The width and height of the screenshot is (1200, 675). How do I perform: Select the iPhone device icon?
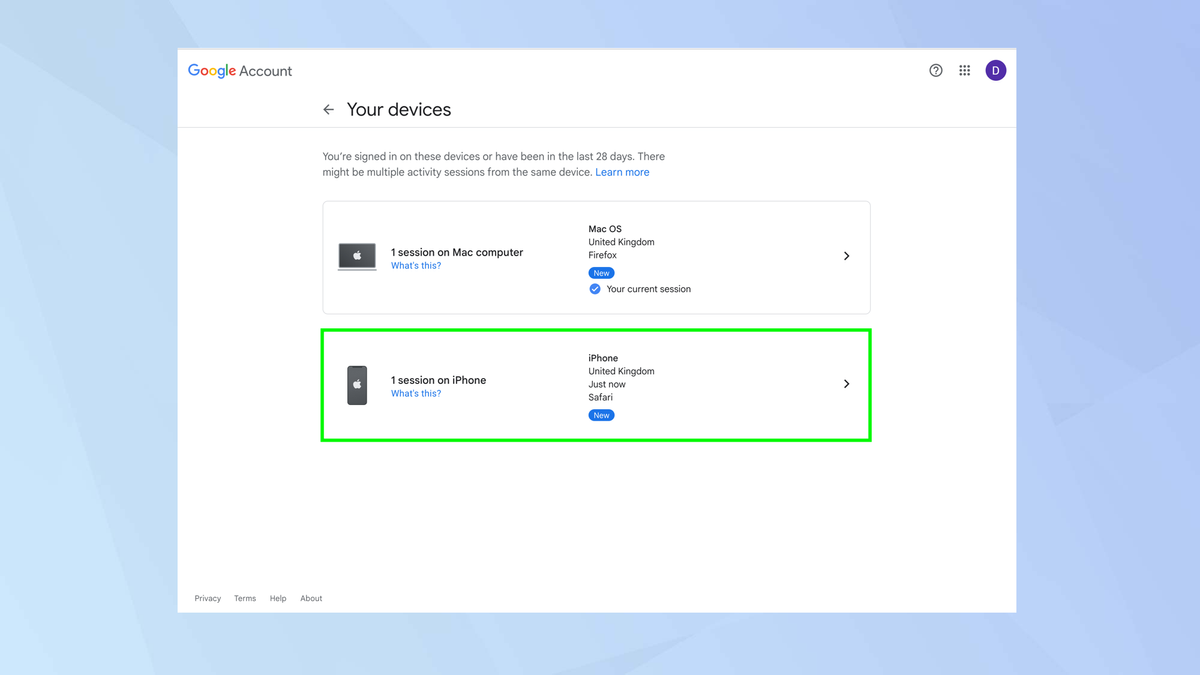[x=357, y=385]
